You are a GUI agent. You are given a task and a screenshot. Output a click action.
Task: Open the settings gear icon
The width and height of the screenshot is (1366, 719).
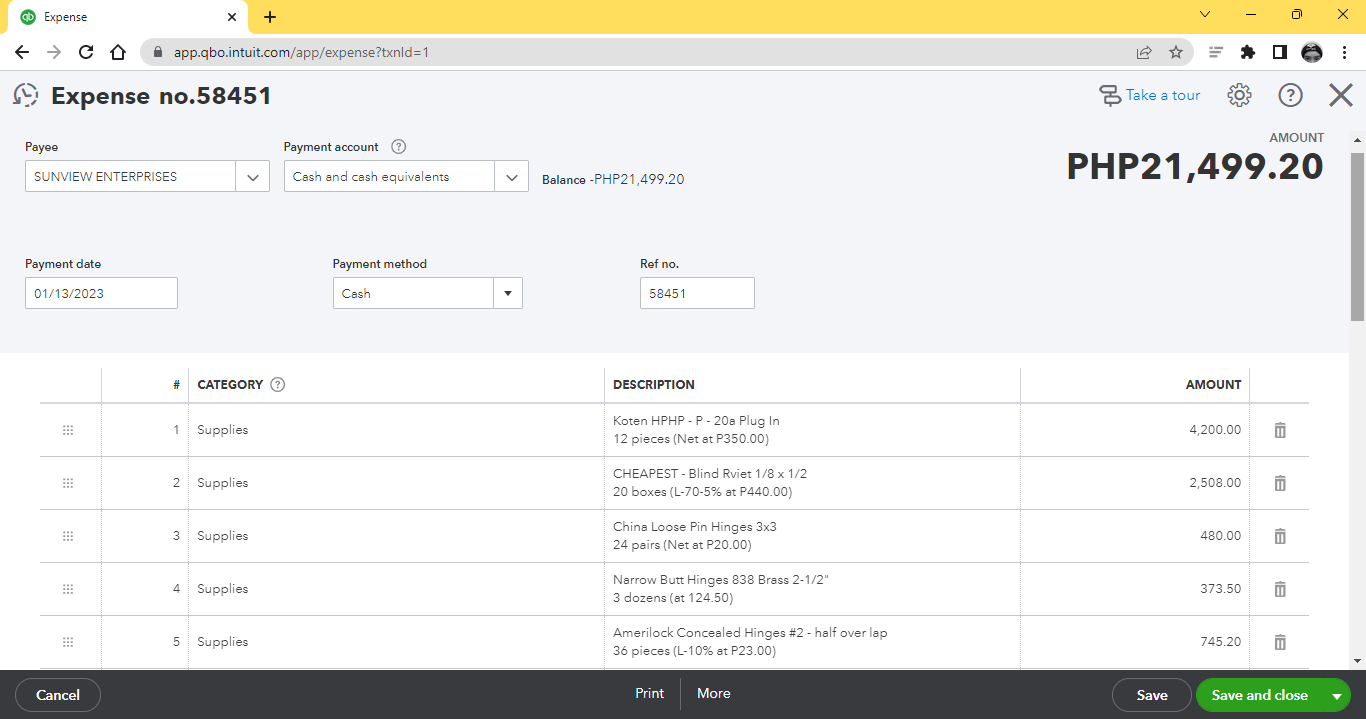pyautogui.click(x=1239, y=95)
